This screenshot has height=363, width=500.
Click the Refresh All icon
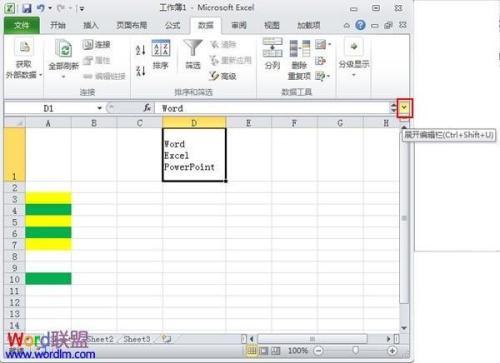pos(63,57)
